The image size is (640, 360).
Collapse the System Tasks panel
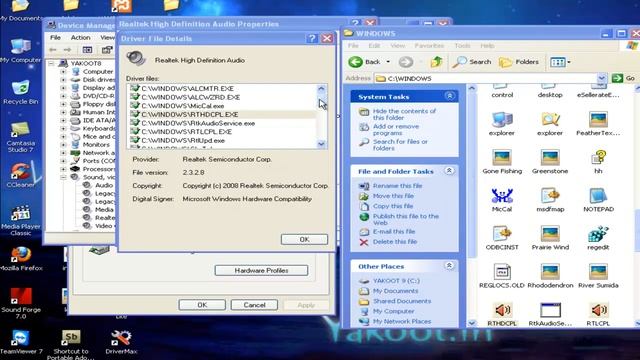click(449, 96)
